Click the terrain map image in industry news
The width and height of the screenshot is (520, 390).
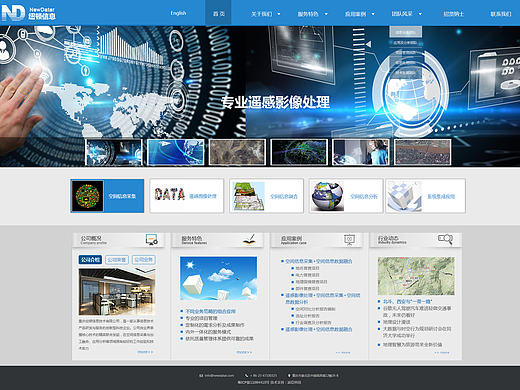[416, 276]
